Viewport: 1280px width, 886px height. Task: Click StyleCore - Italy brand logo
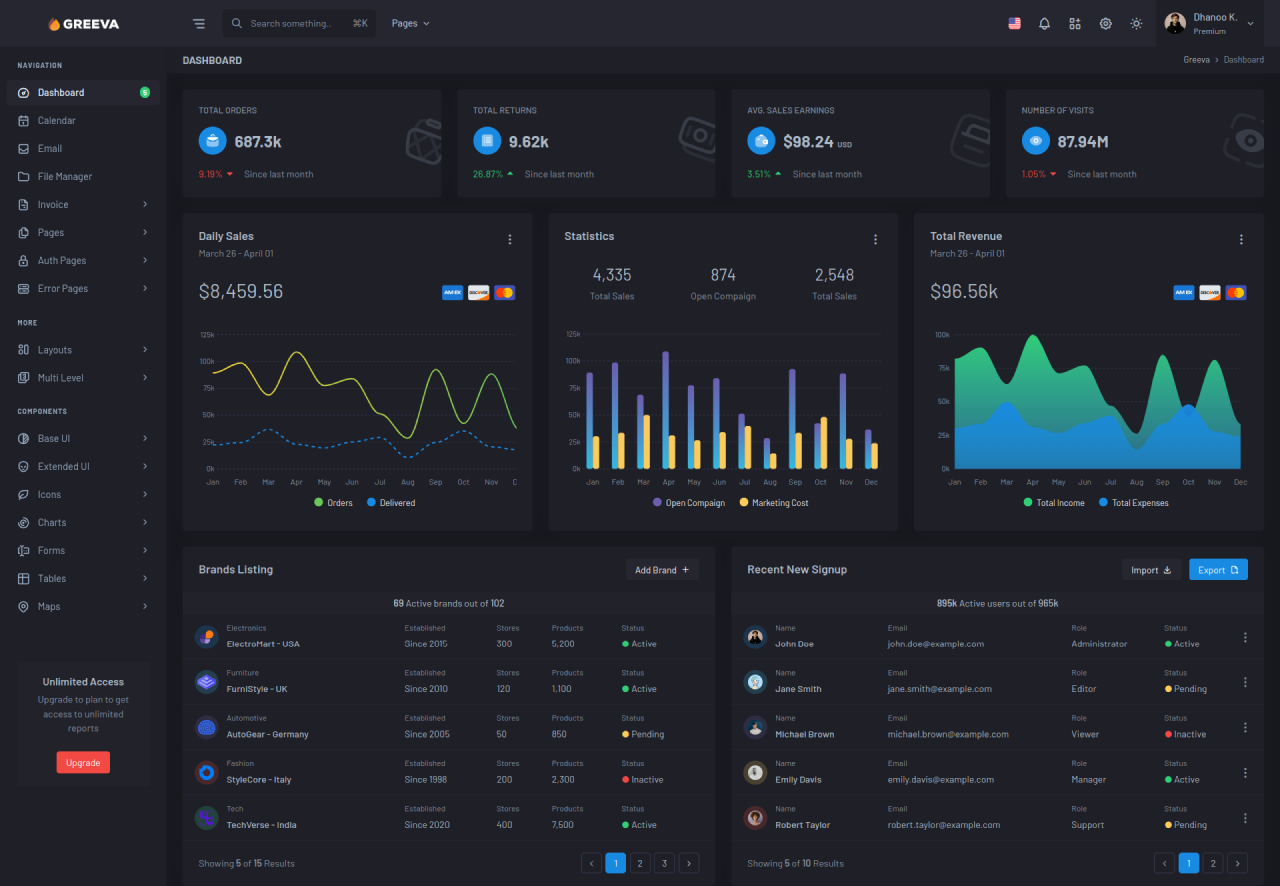[x=207, y=772]
